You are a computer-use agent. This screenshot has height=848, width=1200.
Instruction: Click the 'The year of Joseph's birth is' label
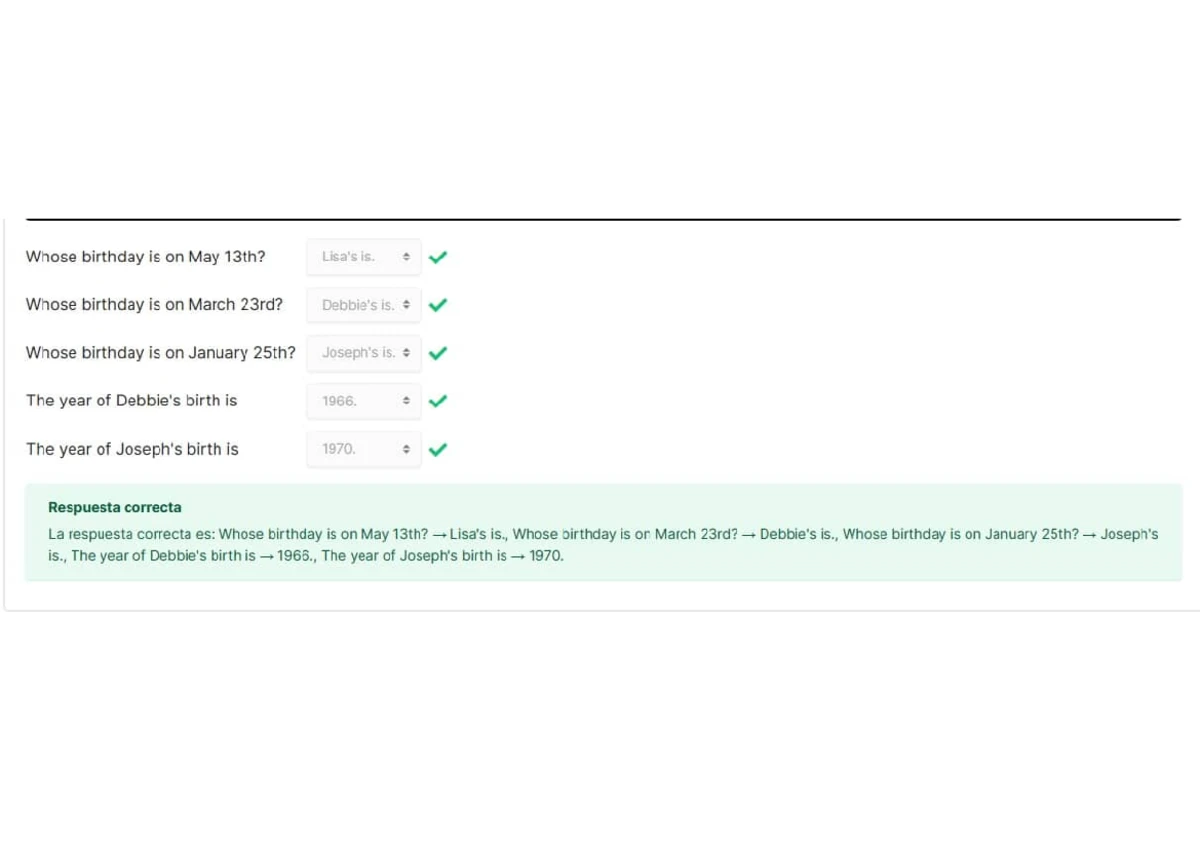[x=132, y=449]
